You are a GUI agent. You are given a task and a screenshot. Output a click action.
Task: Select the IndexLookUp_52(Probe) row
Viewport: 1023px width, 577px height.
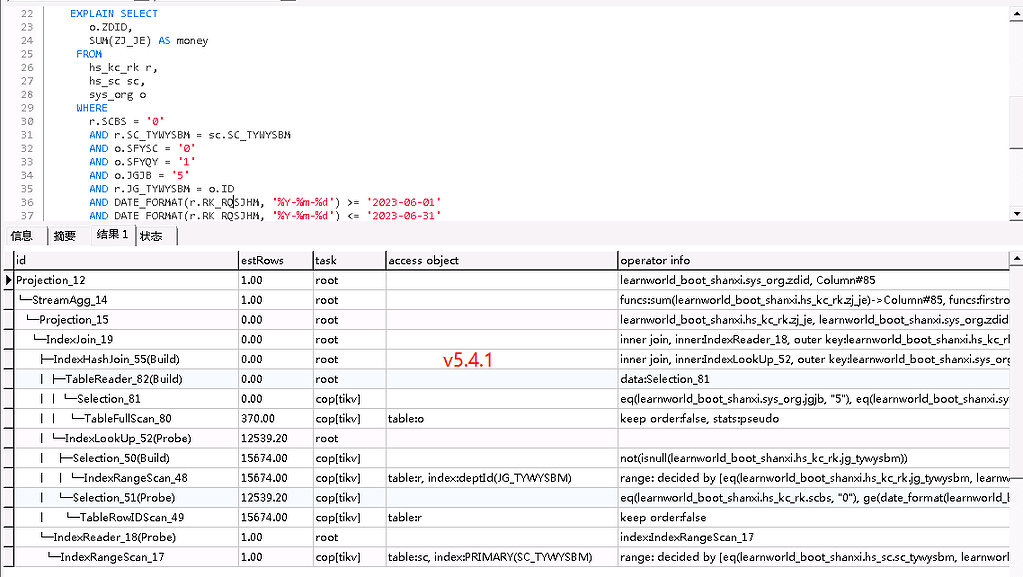click(x=110, y=438)
